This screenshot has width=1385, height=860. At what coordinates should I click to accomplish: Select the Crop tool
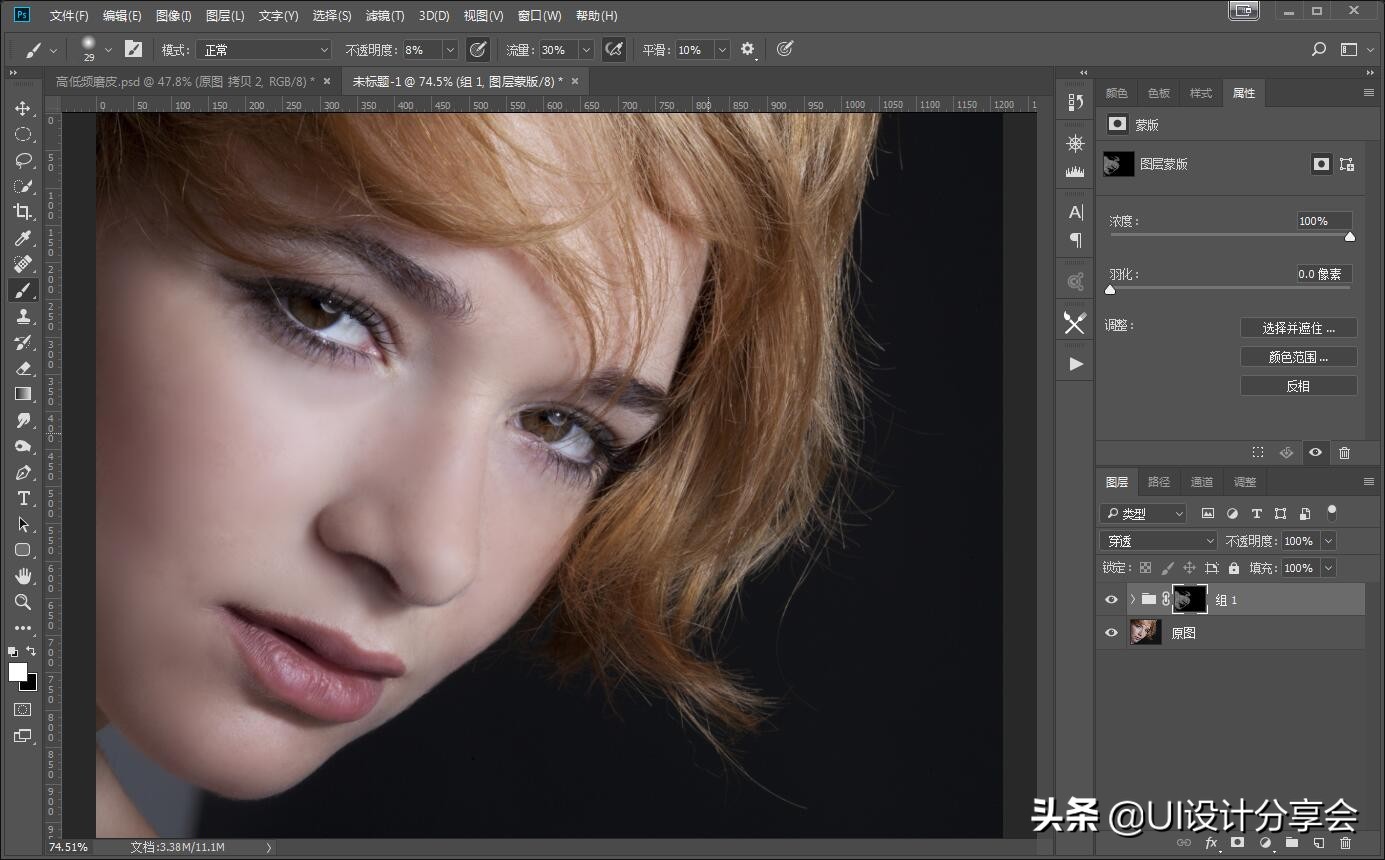tap(22, 212)
